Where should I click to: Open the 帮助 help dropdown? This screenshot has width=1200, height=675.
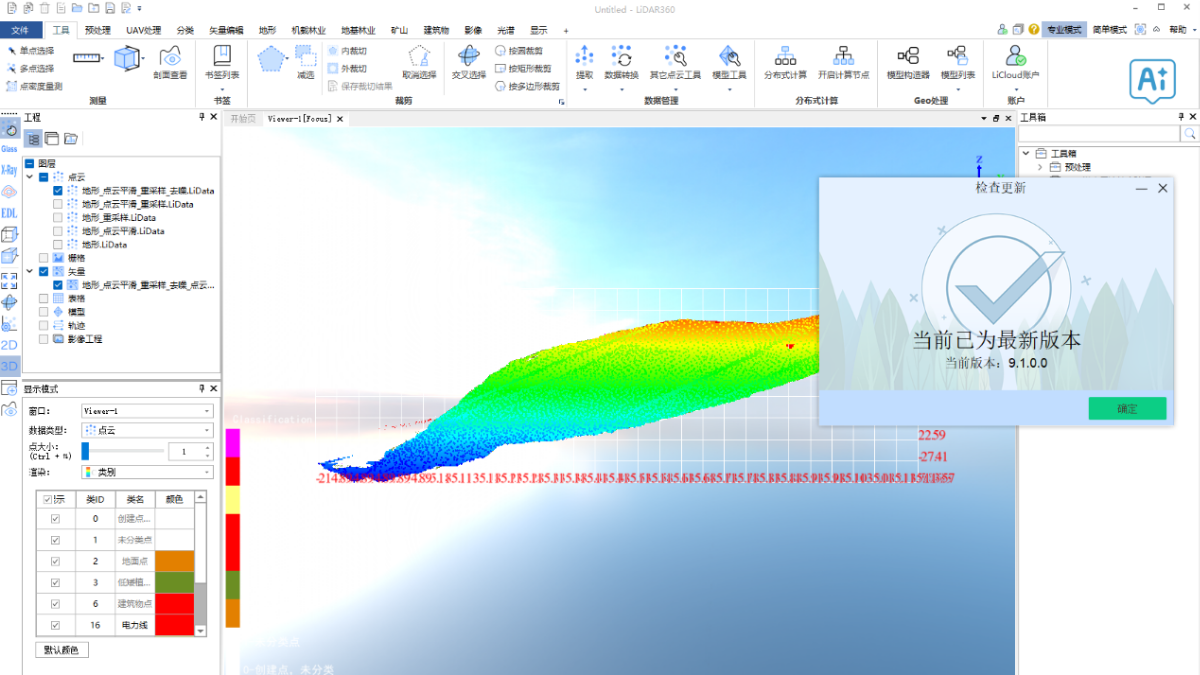pyautogui.click(x=1181, y=30)
